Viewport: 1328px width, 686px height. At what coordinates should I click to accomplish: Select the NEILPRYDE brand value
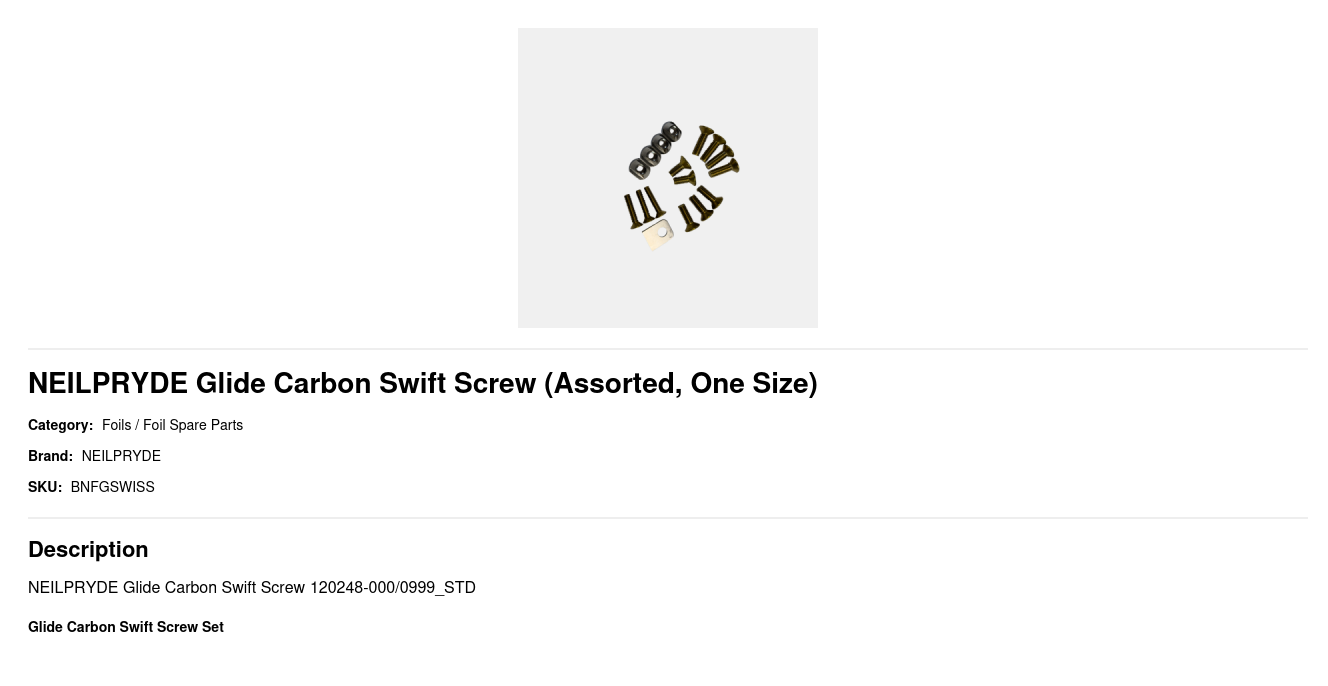[121, 456]
